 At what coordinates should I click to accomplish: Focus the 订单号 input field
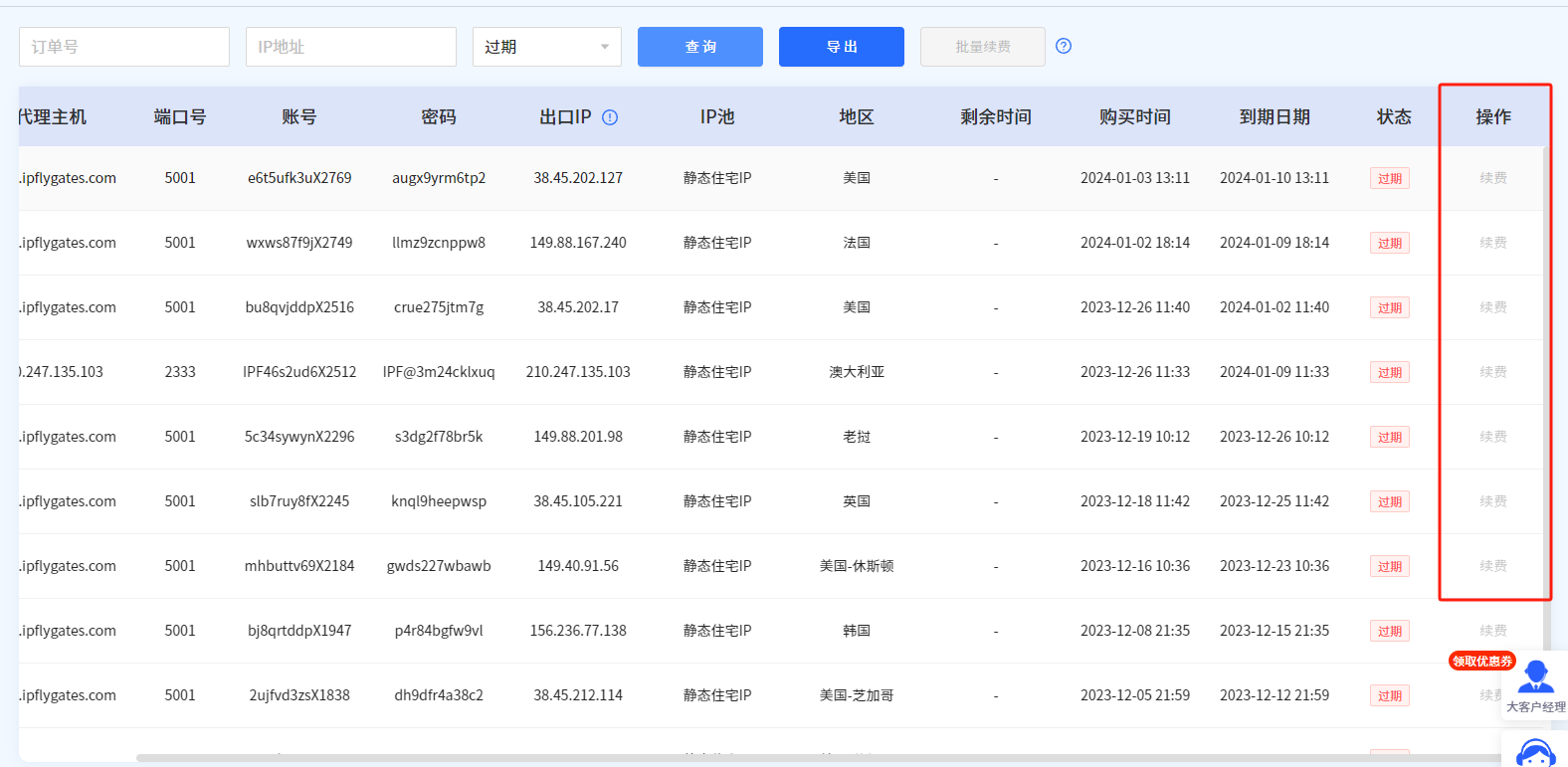(124, 47)
